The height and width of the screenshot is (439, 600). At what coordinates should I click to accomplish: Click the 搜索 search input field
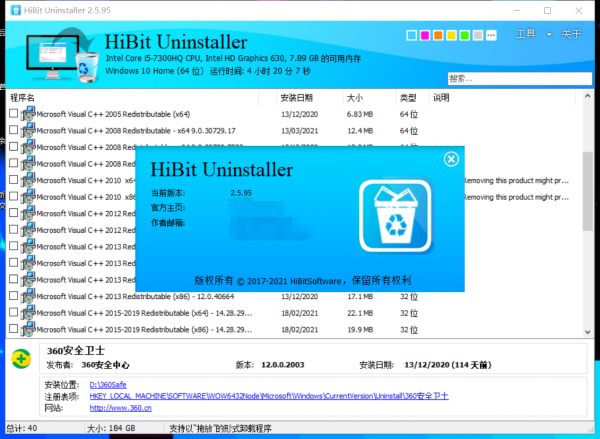[x=515, y=78]
